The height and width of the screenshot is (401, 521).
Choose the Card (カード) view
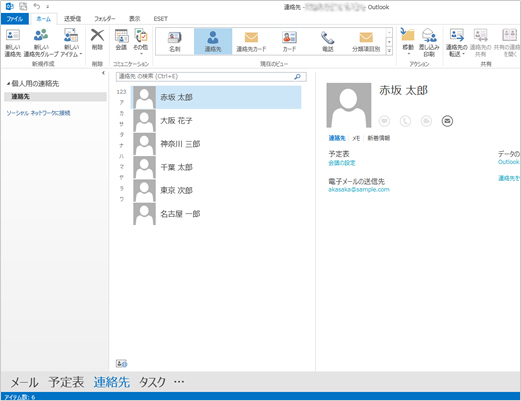(289, 41)
